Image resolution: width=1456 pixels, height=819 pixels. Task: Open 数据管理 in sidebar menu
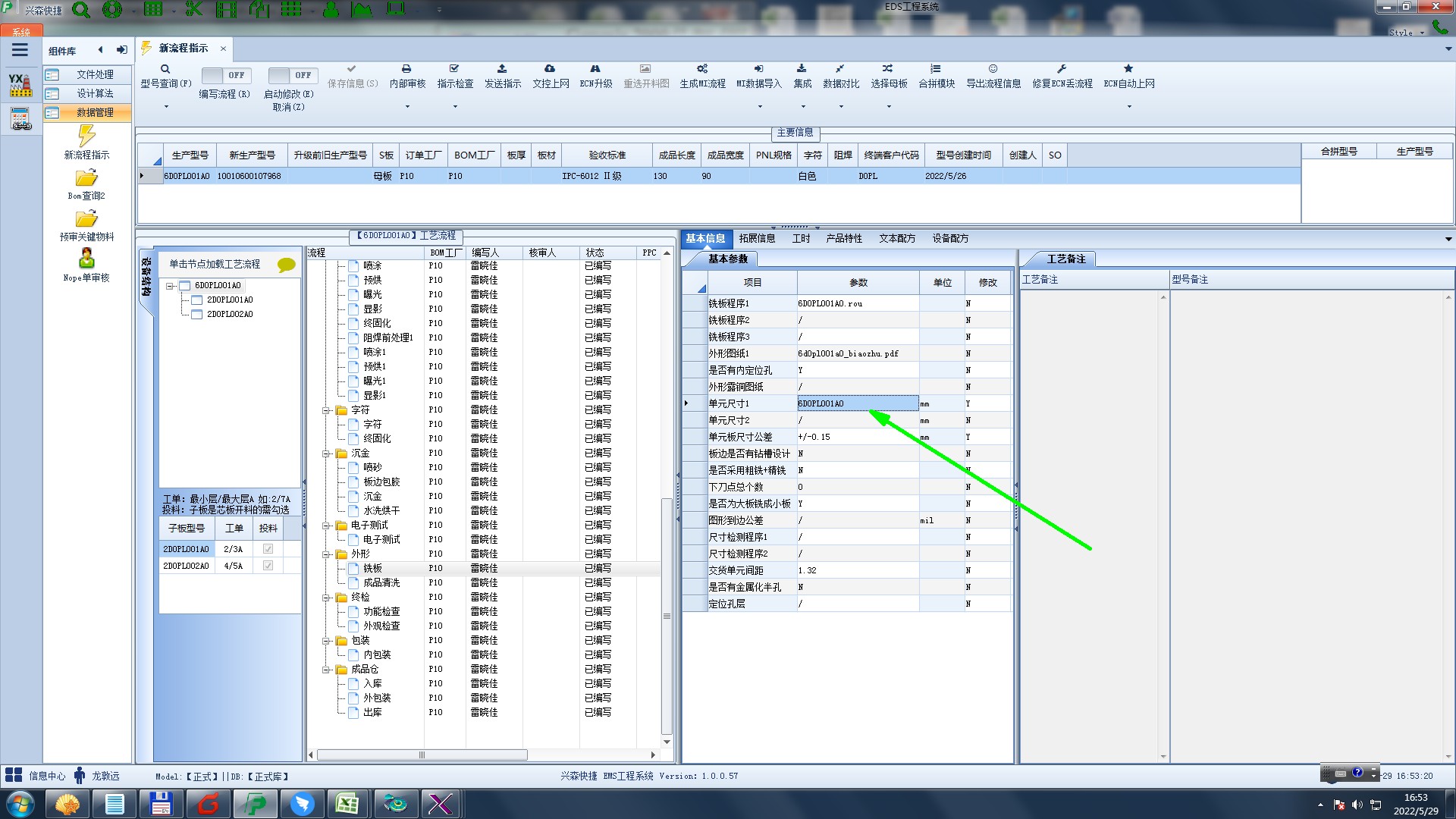[95, 112]
